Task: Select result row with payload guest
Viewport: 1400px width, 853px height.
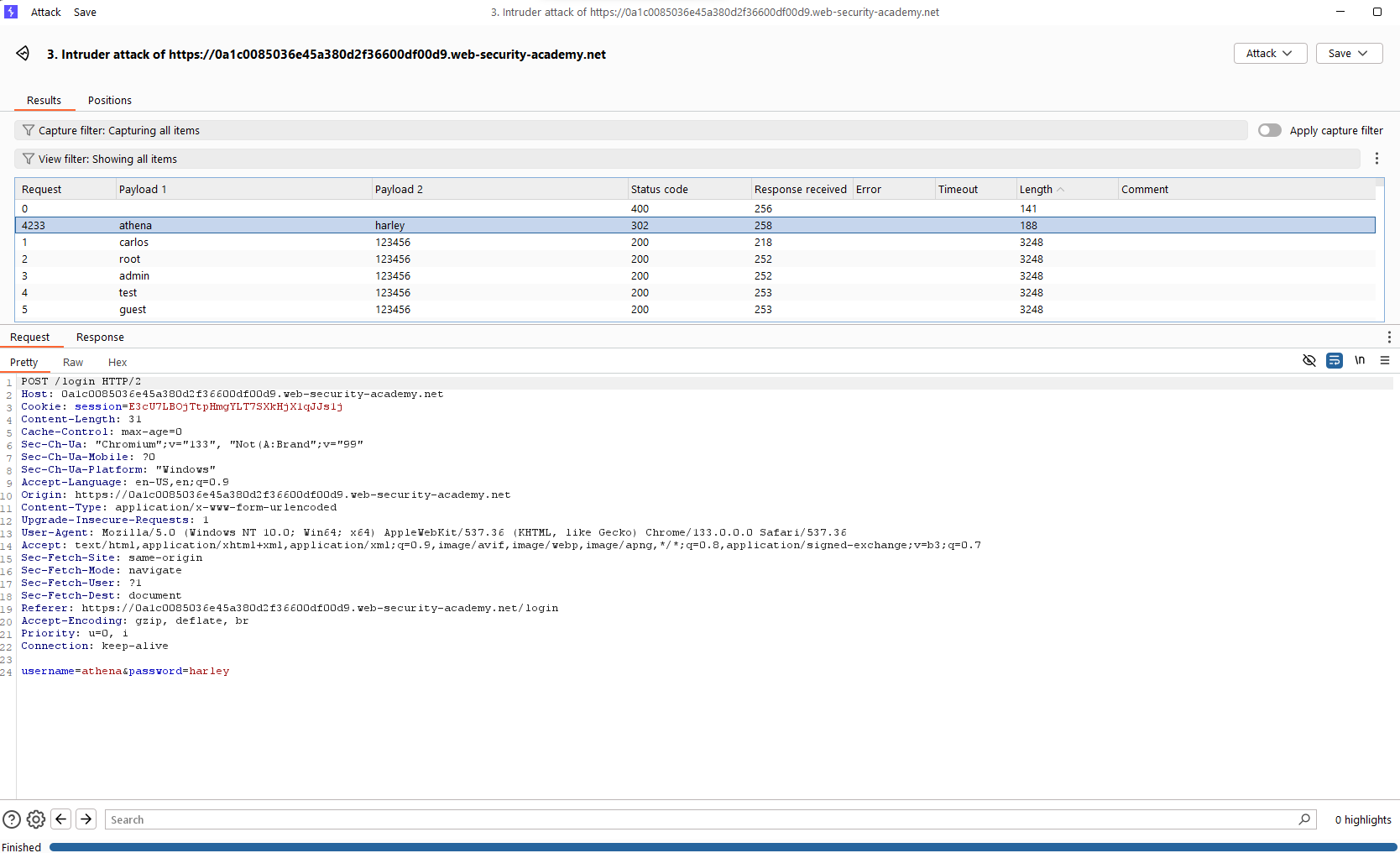Action: (x=695, y=309)
